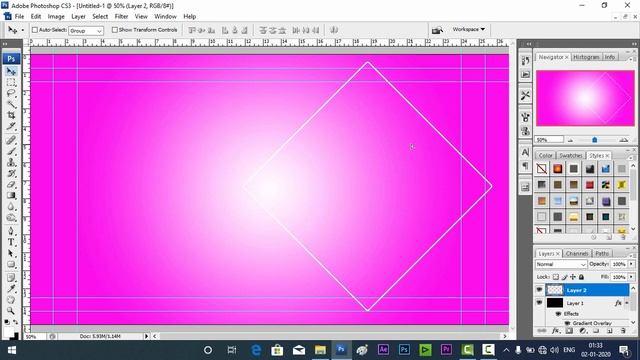Screen dimensions: 640x360
Task: Select the Rectangular Marquee tool
Action: pyautogui.click(x=11, y=82)
